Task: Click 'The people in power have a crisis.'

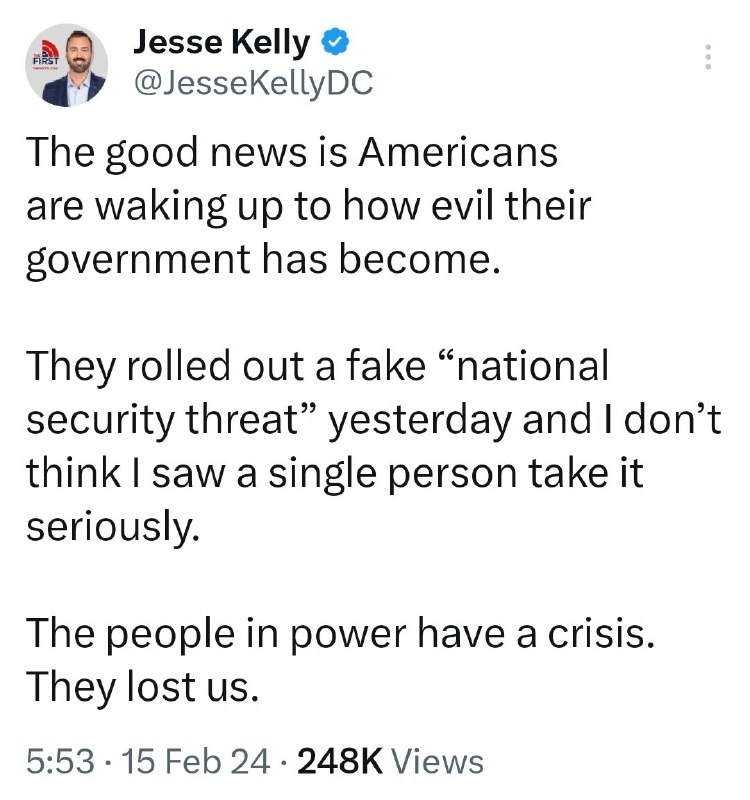Action: coord(340,635)
